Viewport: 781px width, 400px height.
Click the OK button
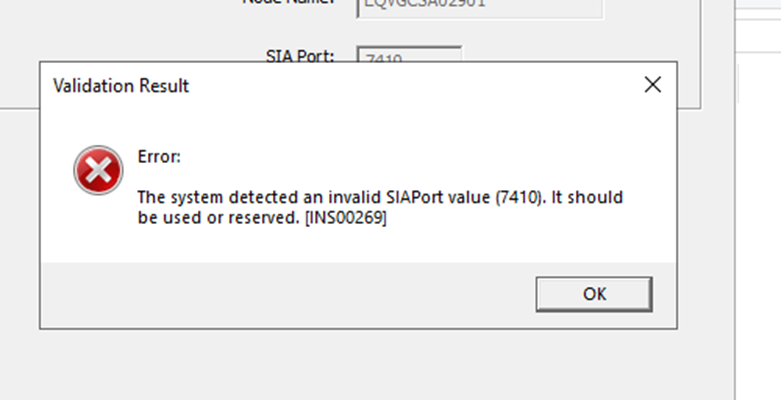point(594,294)
